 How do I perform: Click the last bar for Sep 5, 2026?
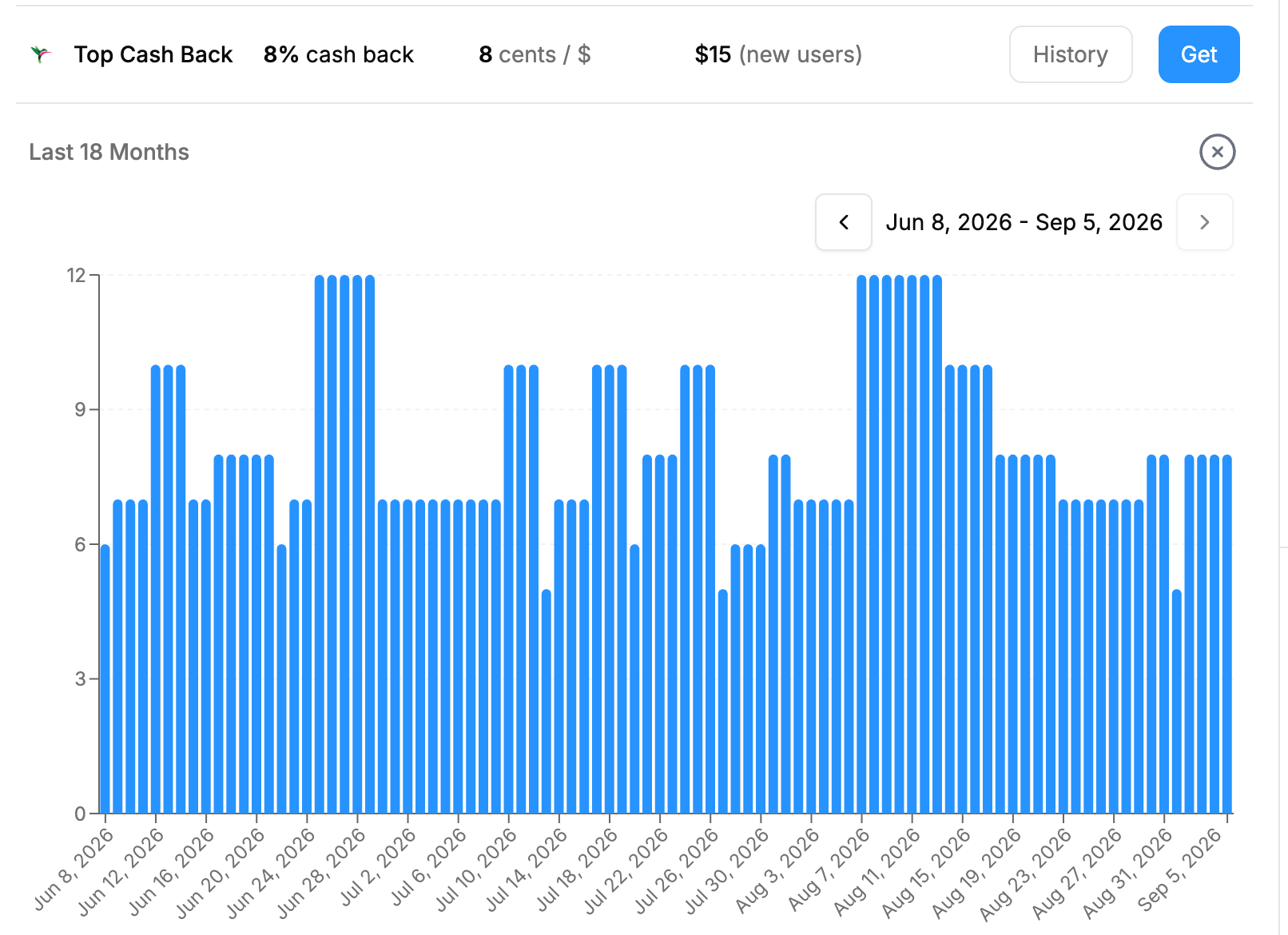1227,635
